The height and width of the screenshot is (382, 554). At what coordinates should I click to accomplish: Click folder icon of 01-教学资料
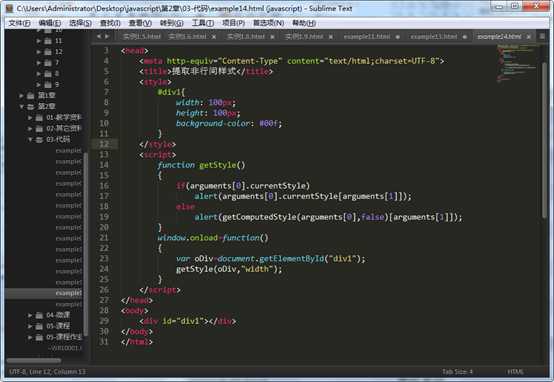[39, 118]
